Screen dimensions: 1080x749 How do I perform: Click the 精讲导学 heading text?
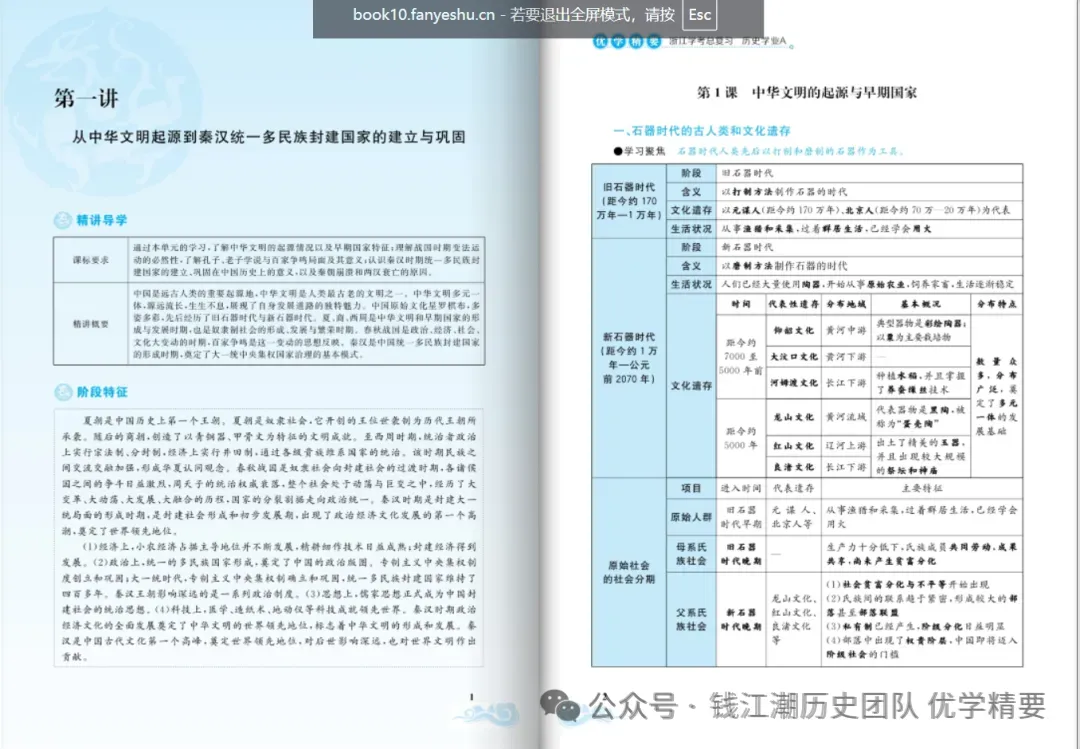coord(102,220)
